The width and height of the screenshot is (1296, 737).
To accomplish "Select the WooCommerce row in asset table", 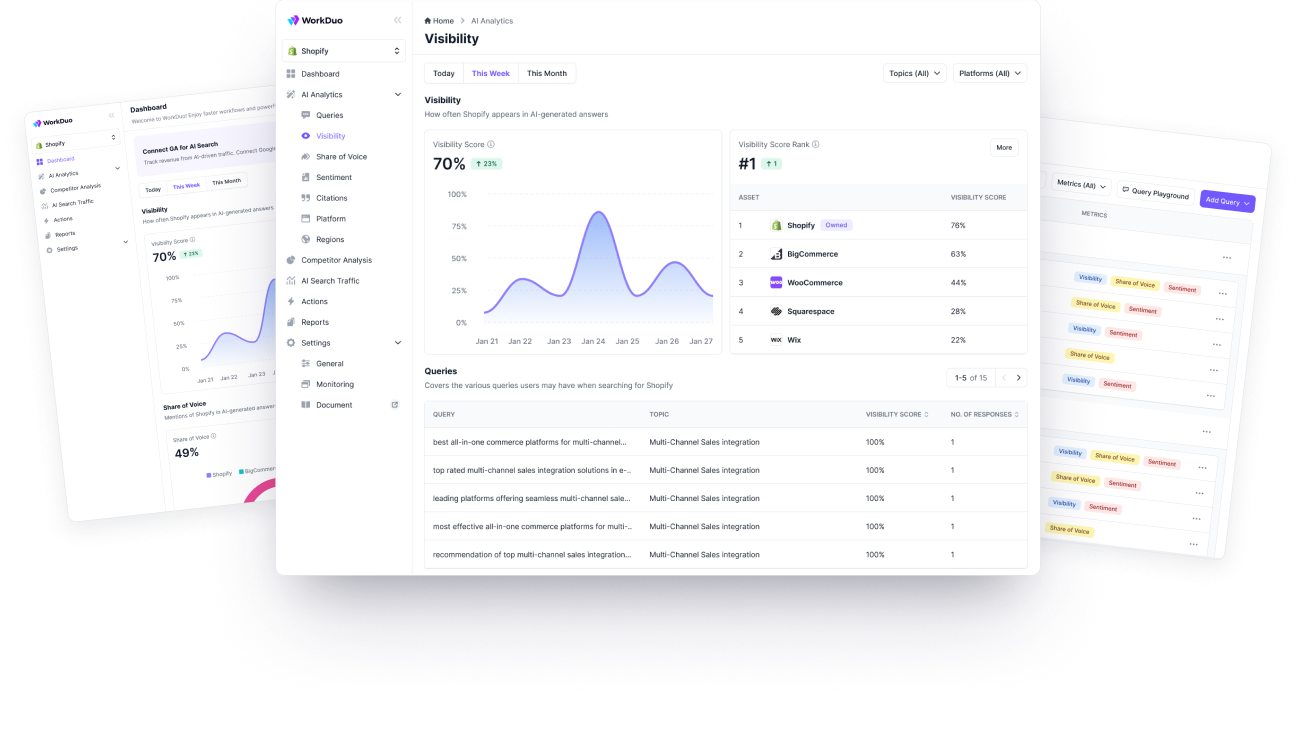I will tap(878, 283).
